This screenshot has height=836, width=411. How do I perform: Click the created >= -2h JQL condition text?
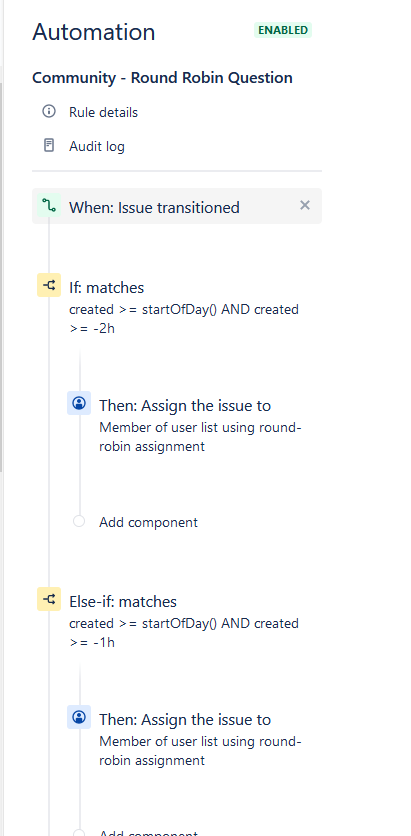pos(184,319)
